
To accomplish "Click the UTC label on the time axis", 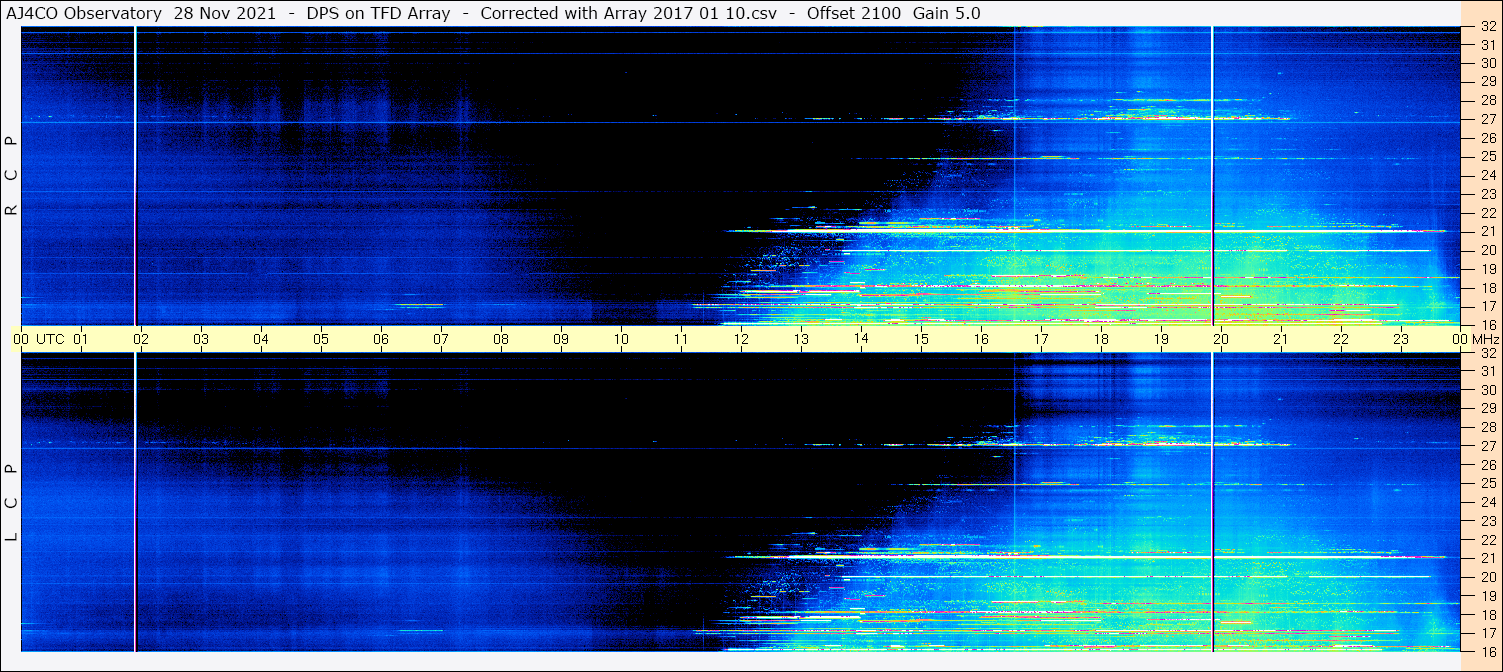I will 50,339.
